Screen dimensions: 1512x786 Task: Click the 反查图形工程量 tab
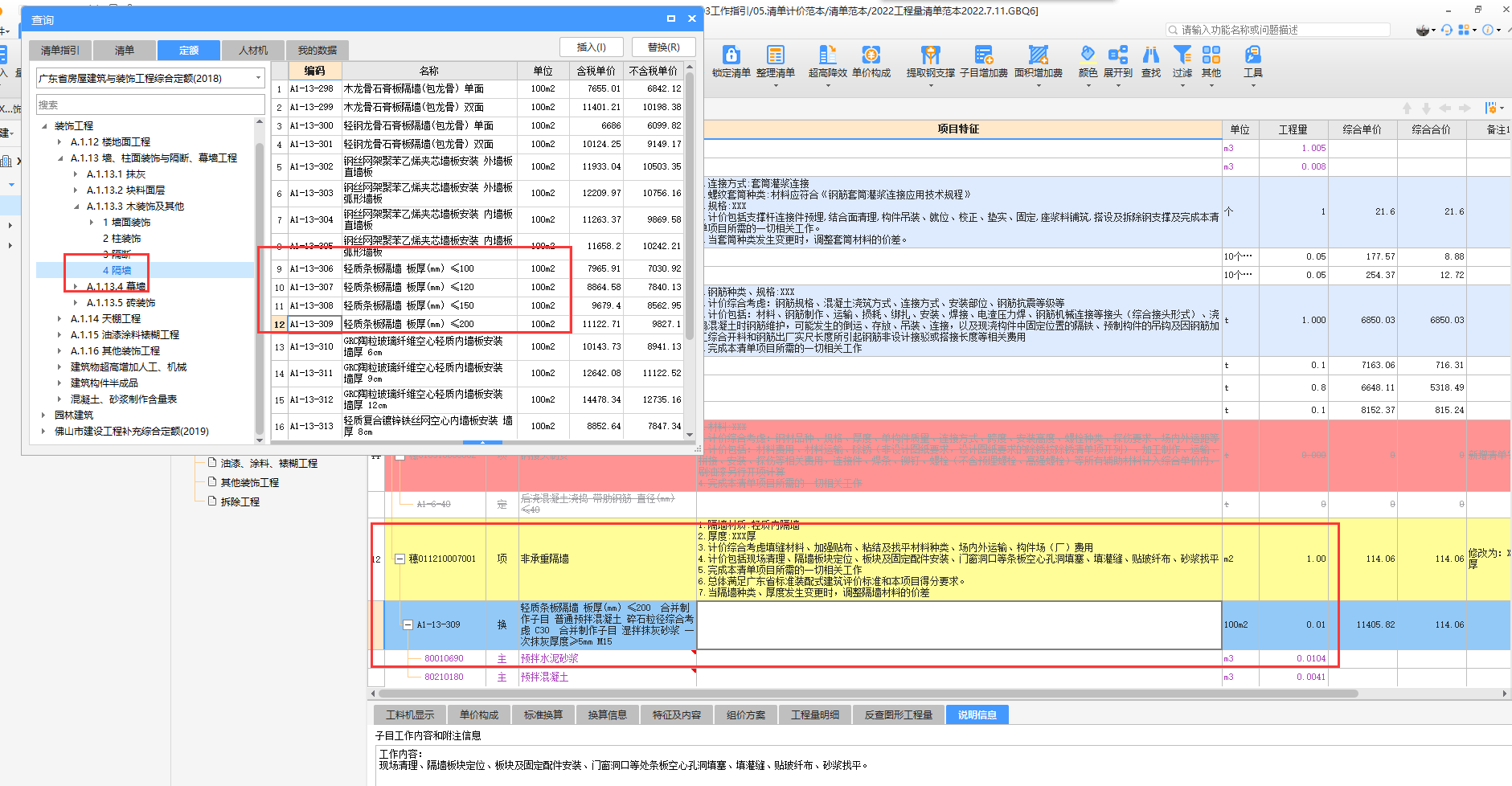[899, 714]
